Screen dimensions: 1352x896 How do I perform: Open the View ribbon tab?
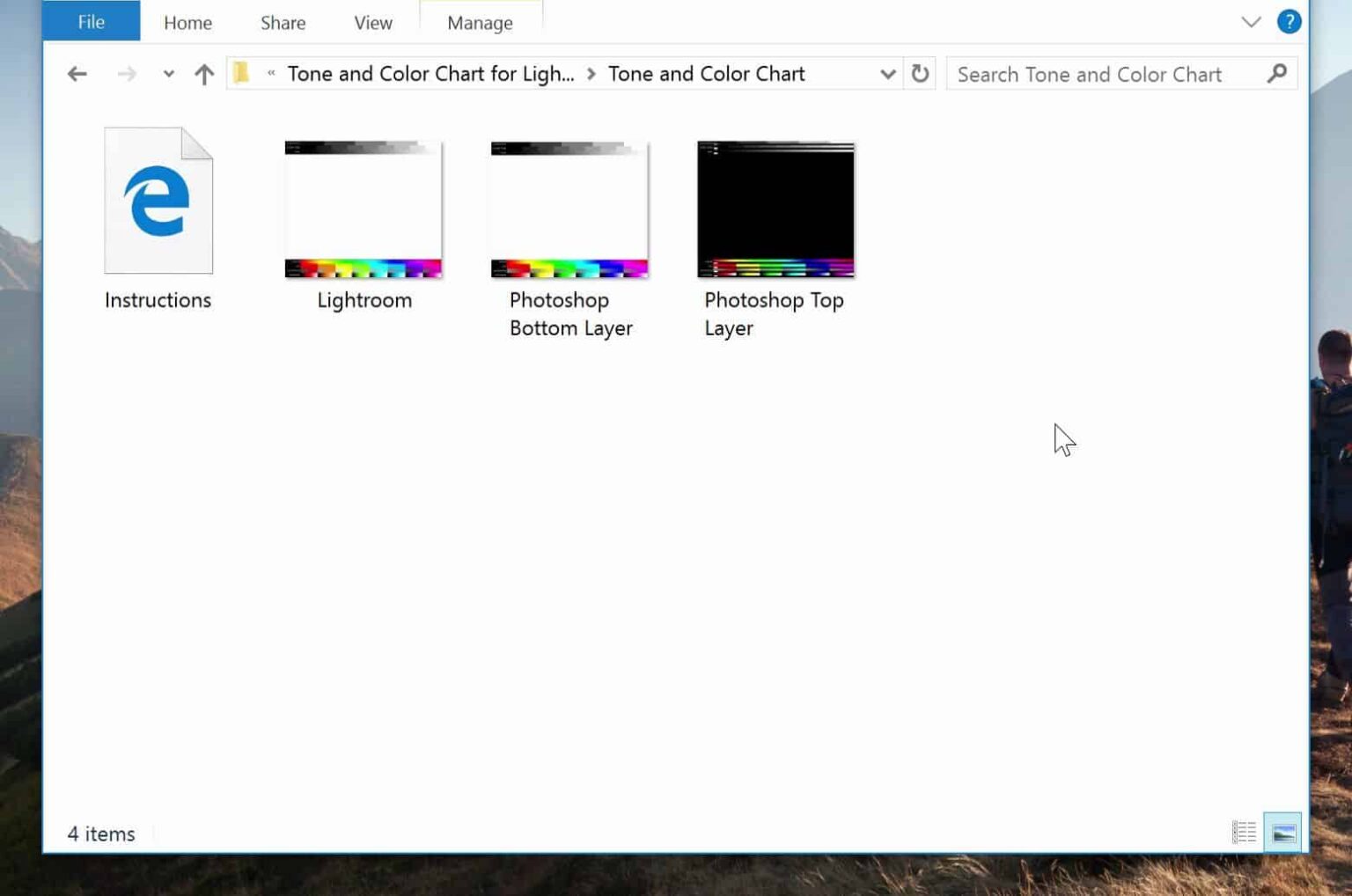click(x=371, y=22)
